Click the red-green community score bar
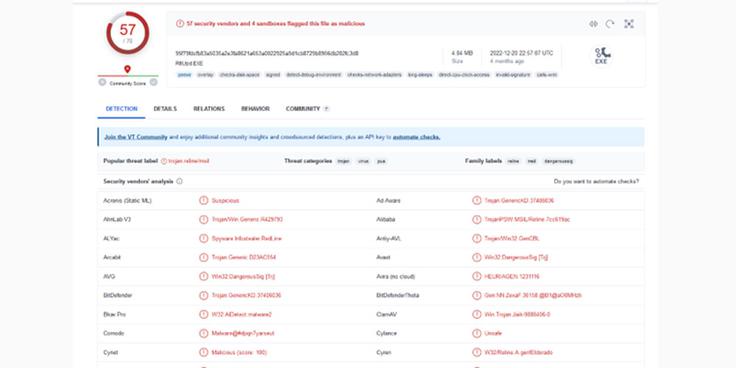 pyautogui.click(x=128, y=76)
